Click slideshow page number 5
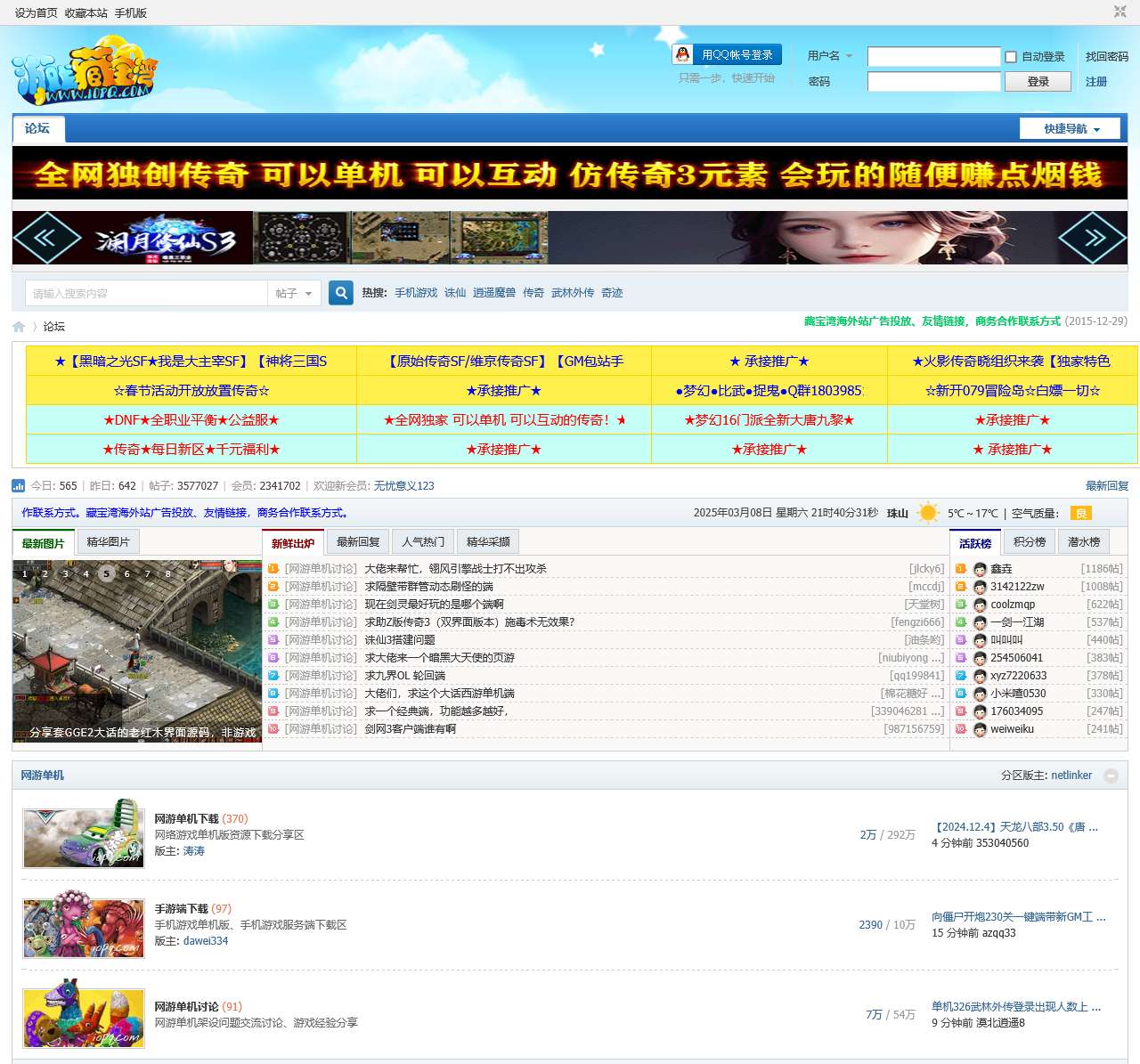This screenshot has height=1064, width=1140. point(106,573)
